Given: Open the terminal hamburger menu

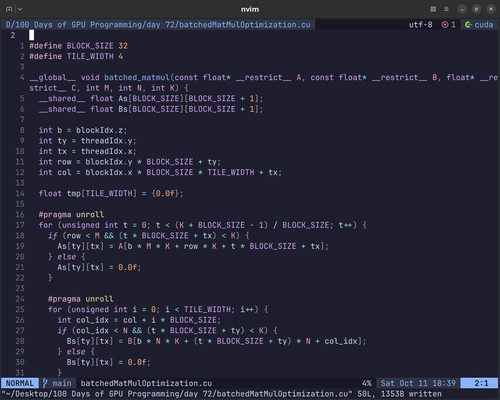Looking at the screenshot, I should point(446,9).
